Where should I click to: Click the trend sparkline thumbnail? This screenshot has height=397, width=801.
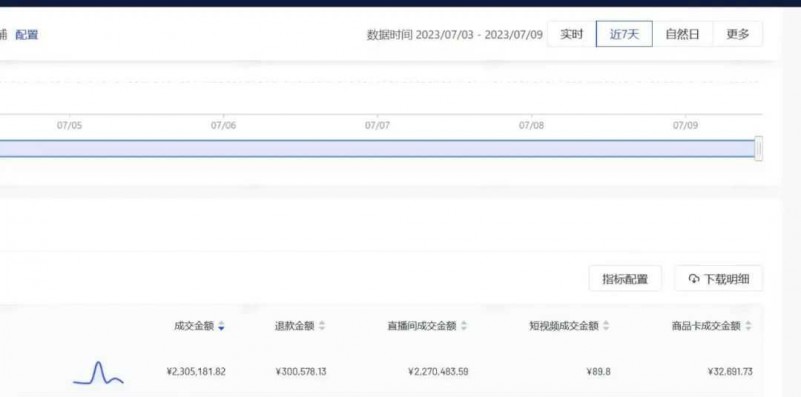[x=98, y=373]
